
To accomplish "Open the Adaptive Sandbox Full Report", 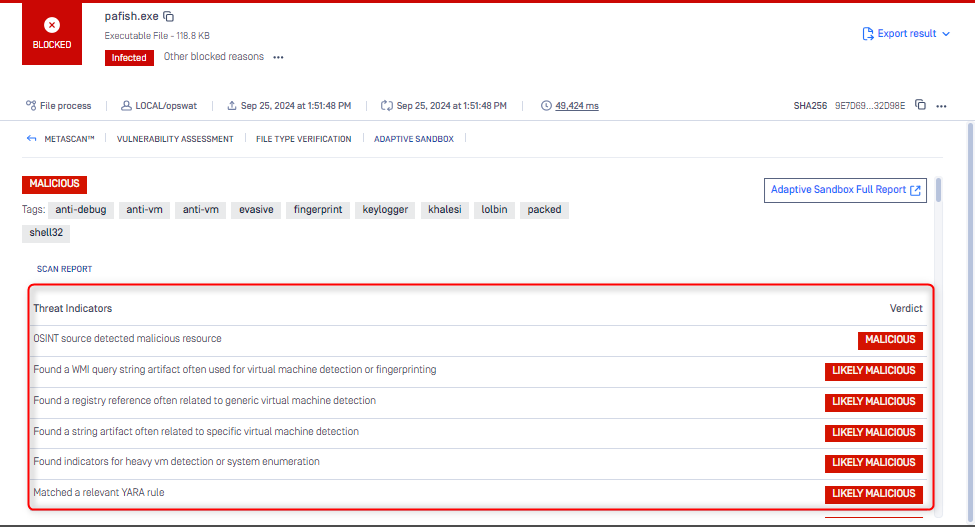I will 845,190.
